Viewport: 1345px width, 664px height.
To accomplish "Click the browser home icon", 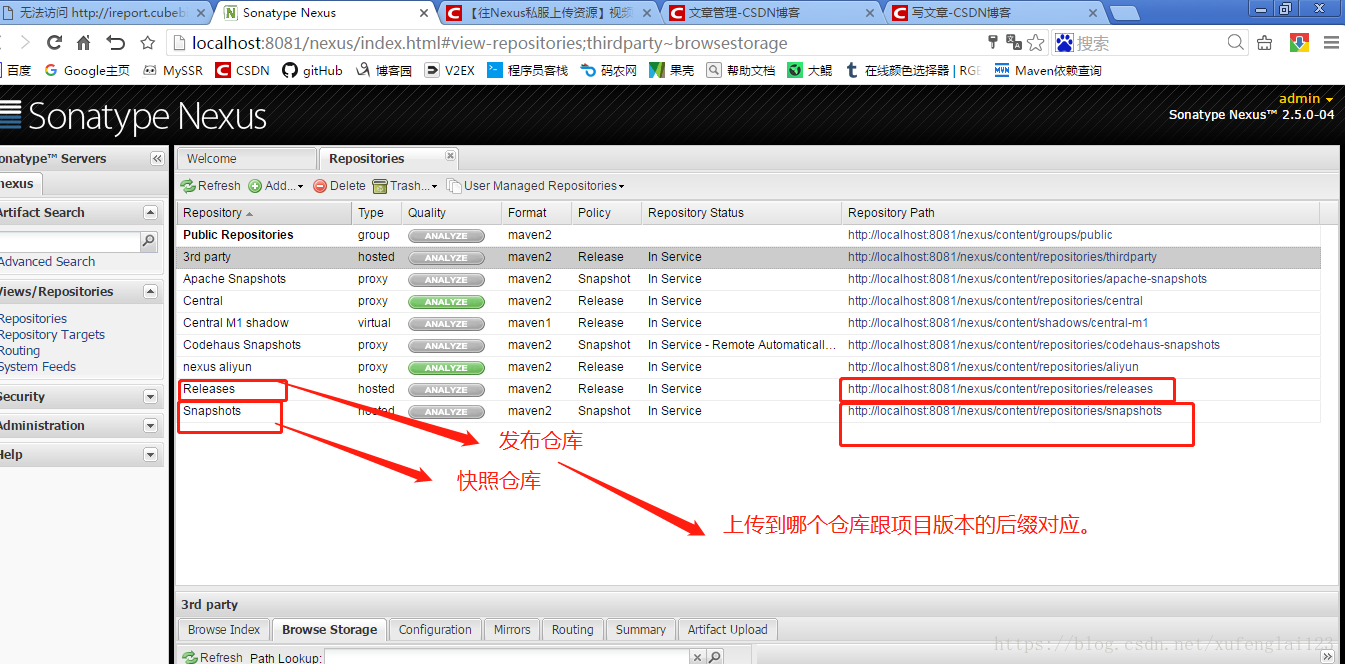I will pyautogui.click(x=84, y=43).
